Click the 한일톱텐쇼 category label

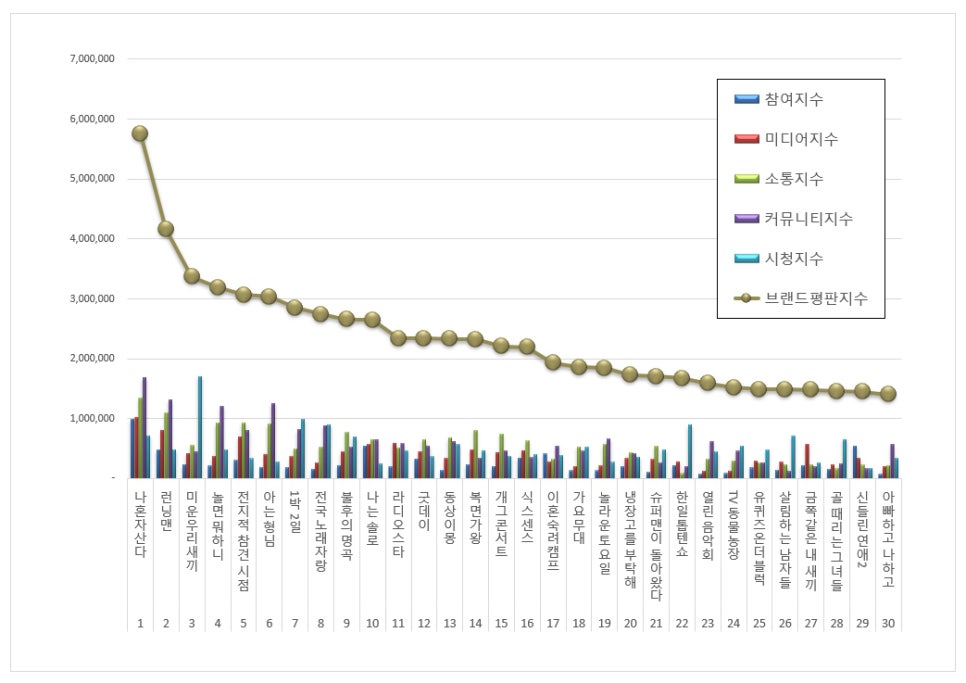[682, 524]
